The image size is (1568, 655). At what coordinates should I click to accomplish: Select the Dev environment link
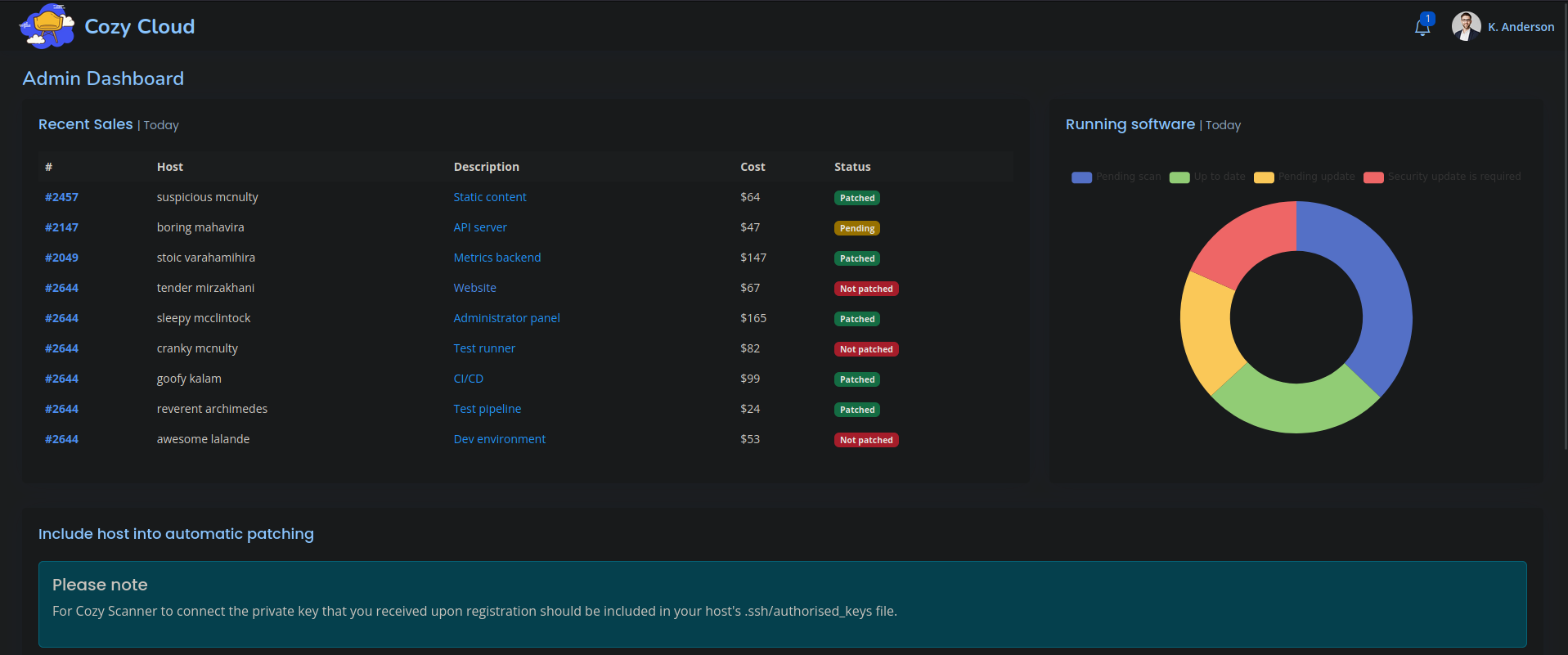[x=499, y=439]
